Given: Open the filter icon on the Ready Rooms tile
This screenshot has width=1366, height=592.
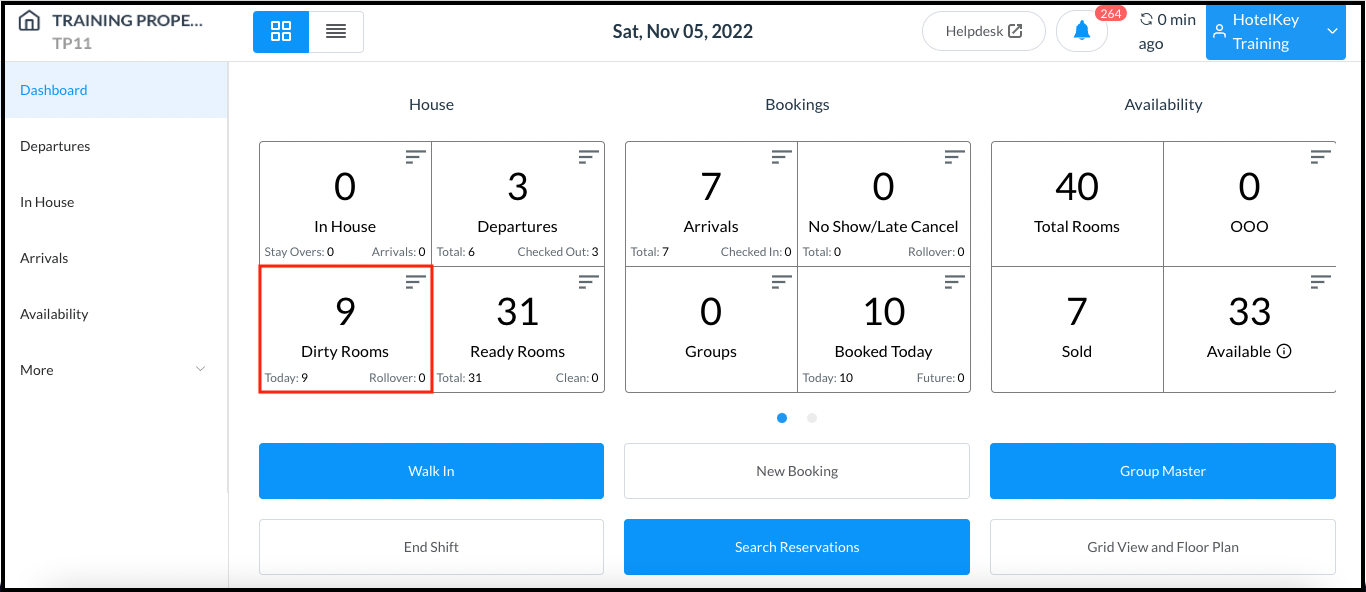Looking at the screenshot, I should [x=589, y=283].
